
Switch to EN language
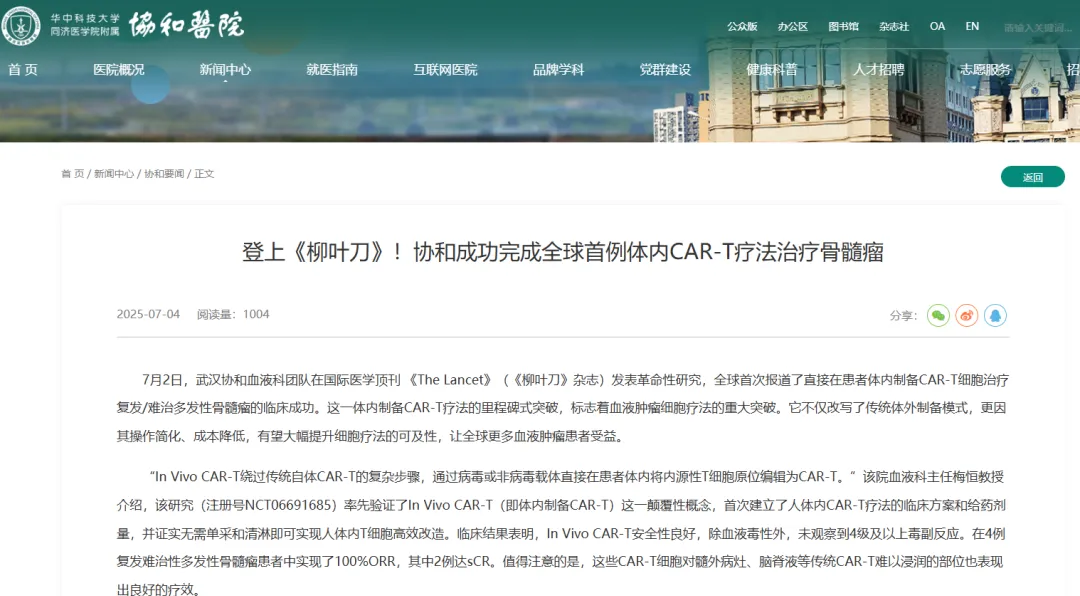coord(973,26)
